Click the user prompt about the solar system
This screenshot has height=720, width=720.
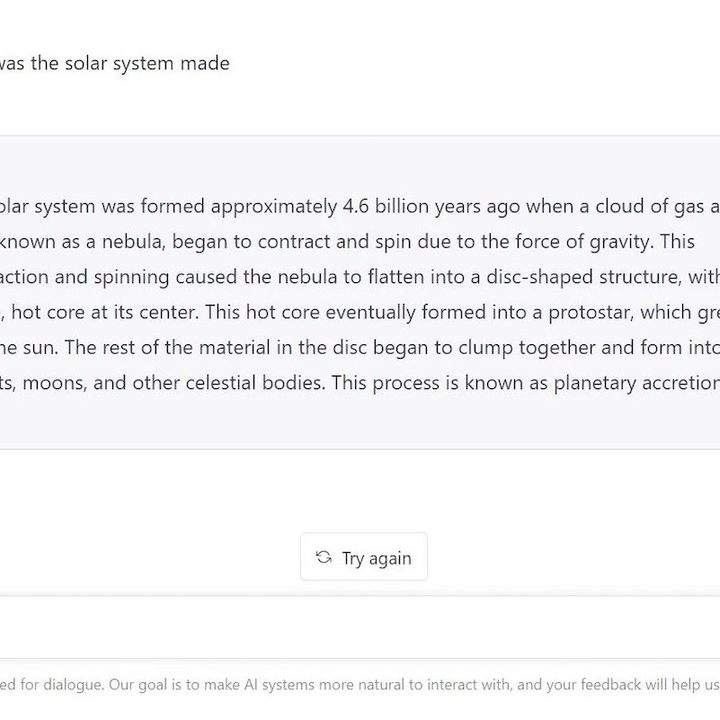[x=115, y=63]
